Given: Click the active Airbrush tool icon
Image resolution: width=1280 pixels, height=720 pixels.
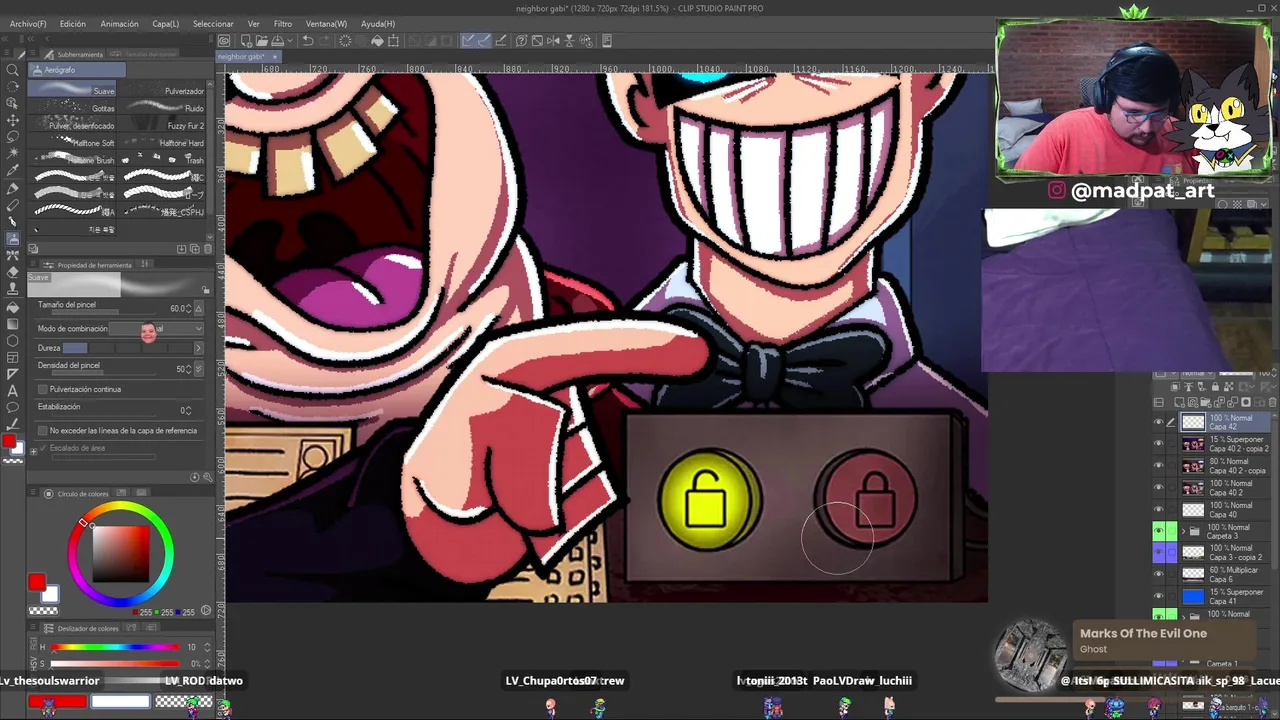Looking at the screenshot, I should (13, 239).
